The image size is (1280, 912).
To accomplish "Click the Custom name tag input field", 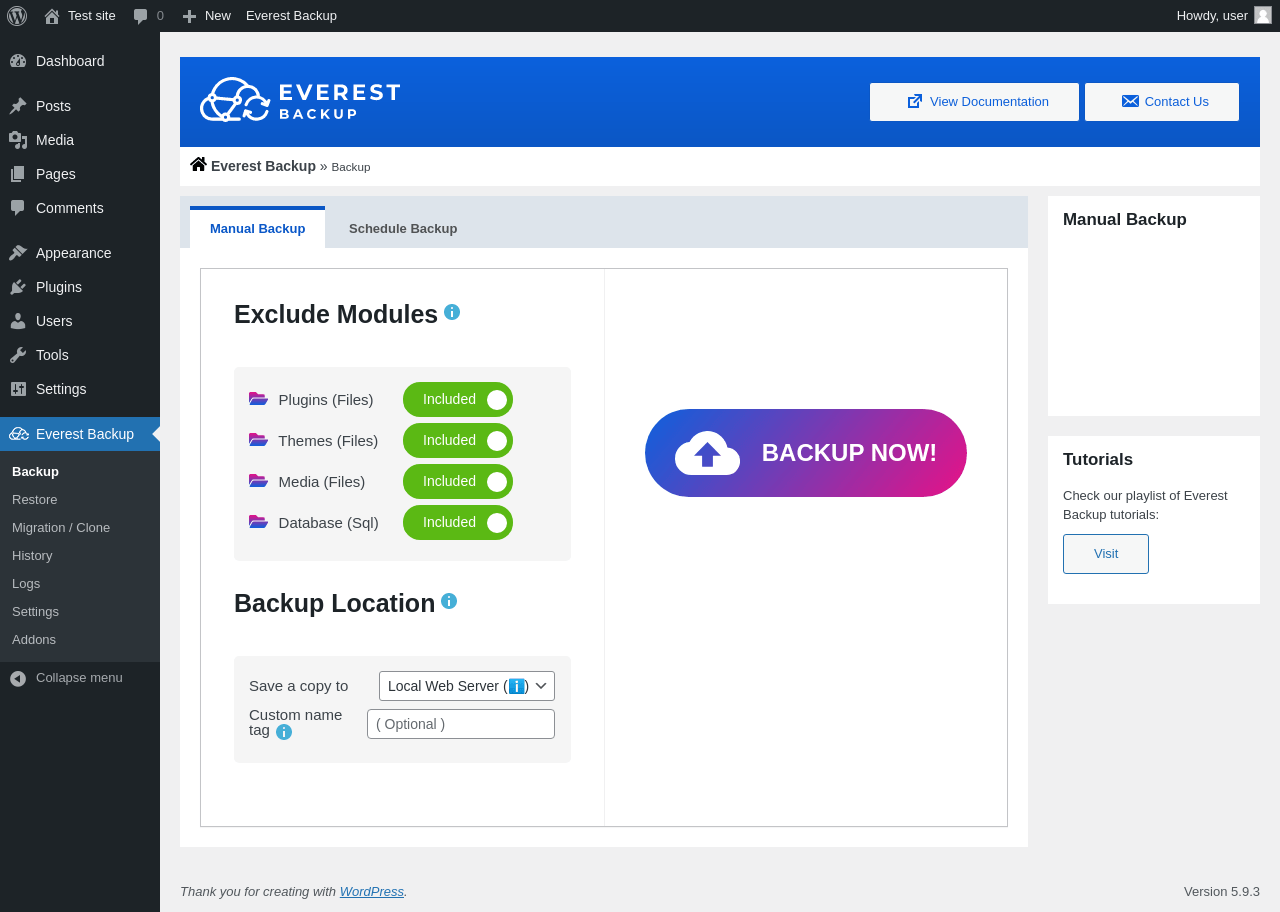I will pyautogui.click(x=461, y=724).
